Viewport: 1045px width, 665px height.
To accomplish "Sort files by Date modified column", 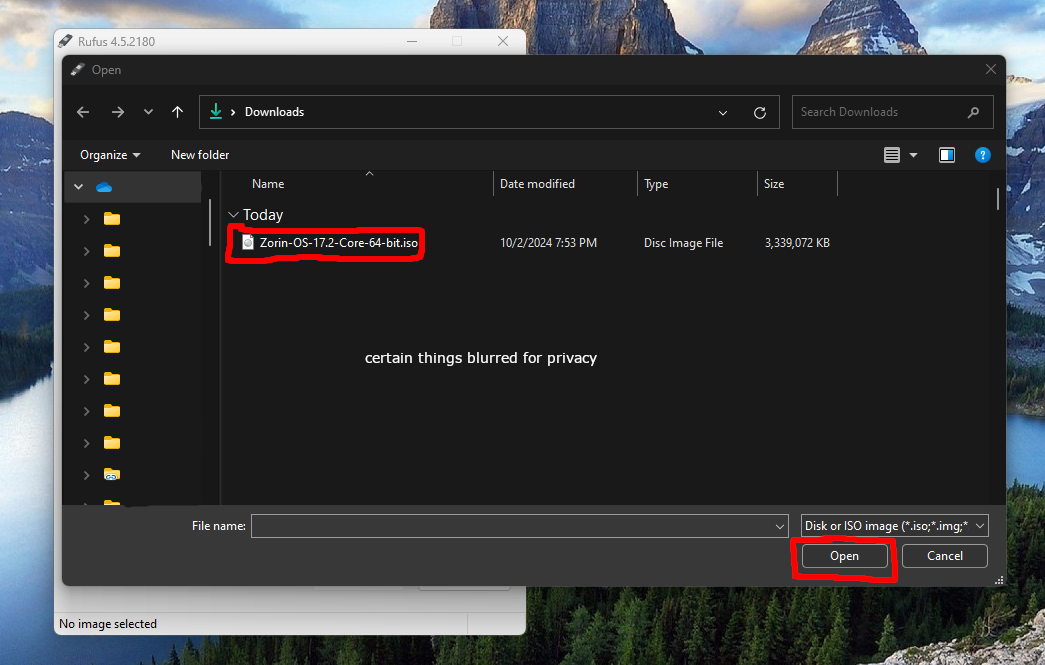I will coord(537,184).
